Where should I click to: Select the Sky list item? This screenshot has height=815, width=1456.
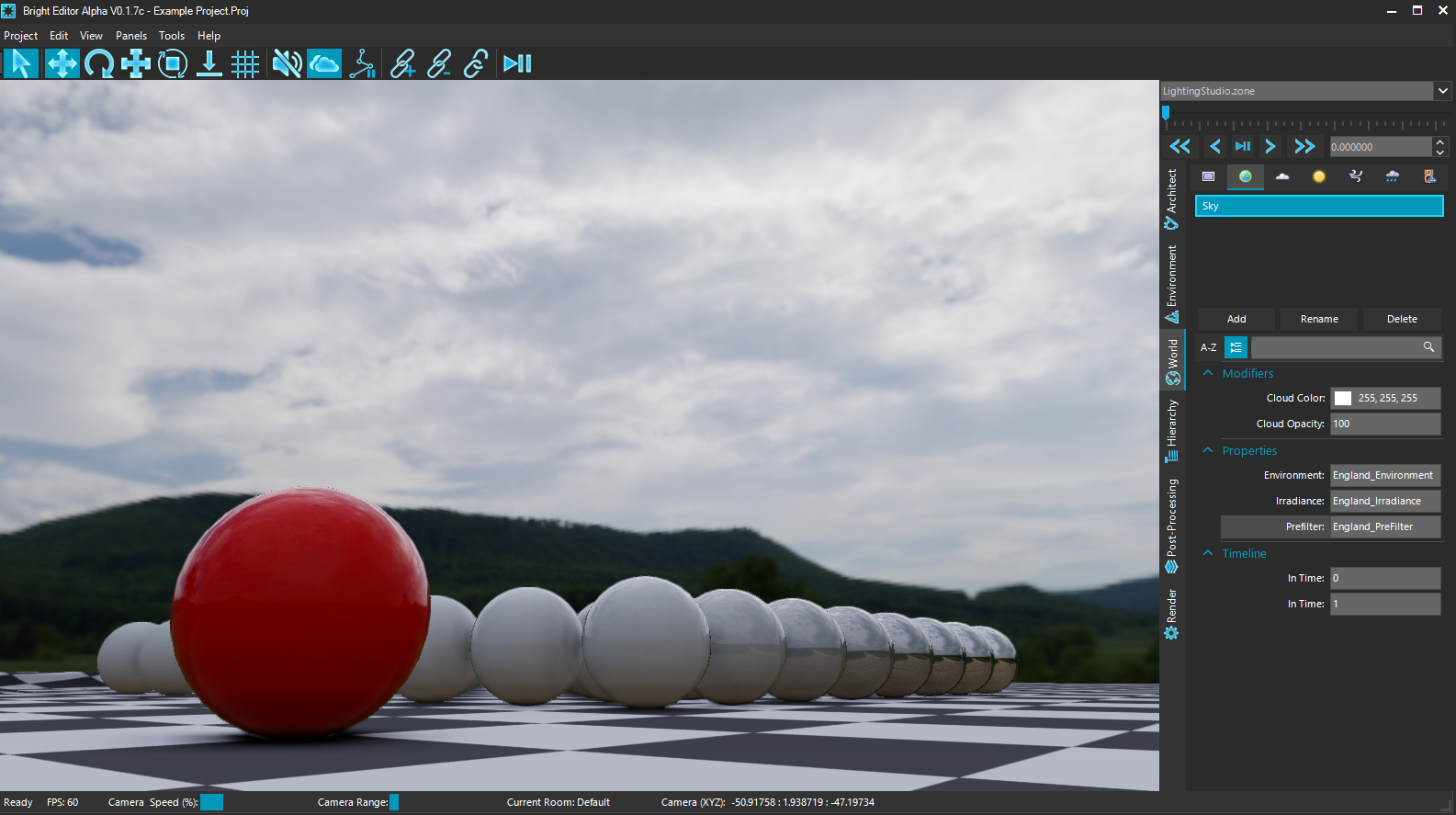(x=1319, y=206)
